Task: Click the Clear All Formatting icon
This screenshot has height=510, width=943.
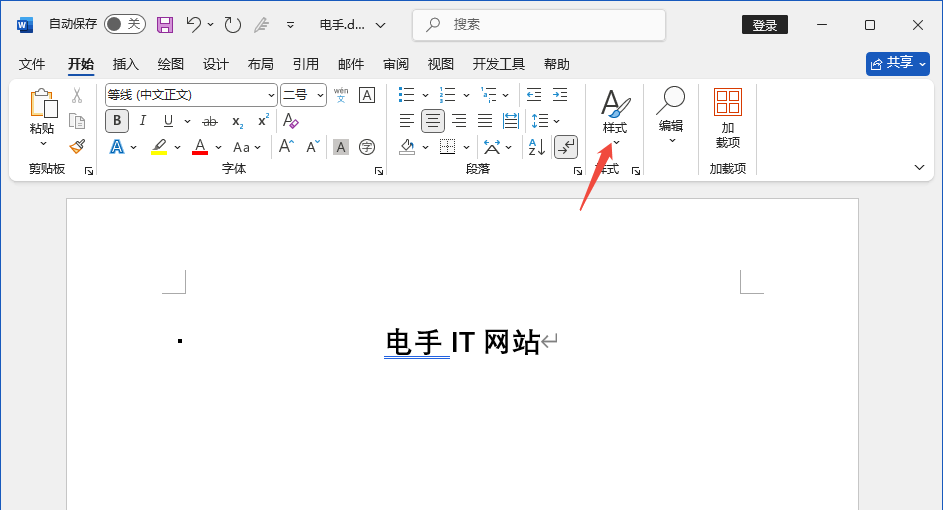Action: 291,121
